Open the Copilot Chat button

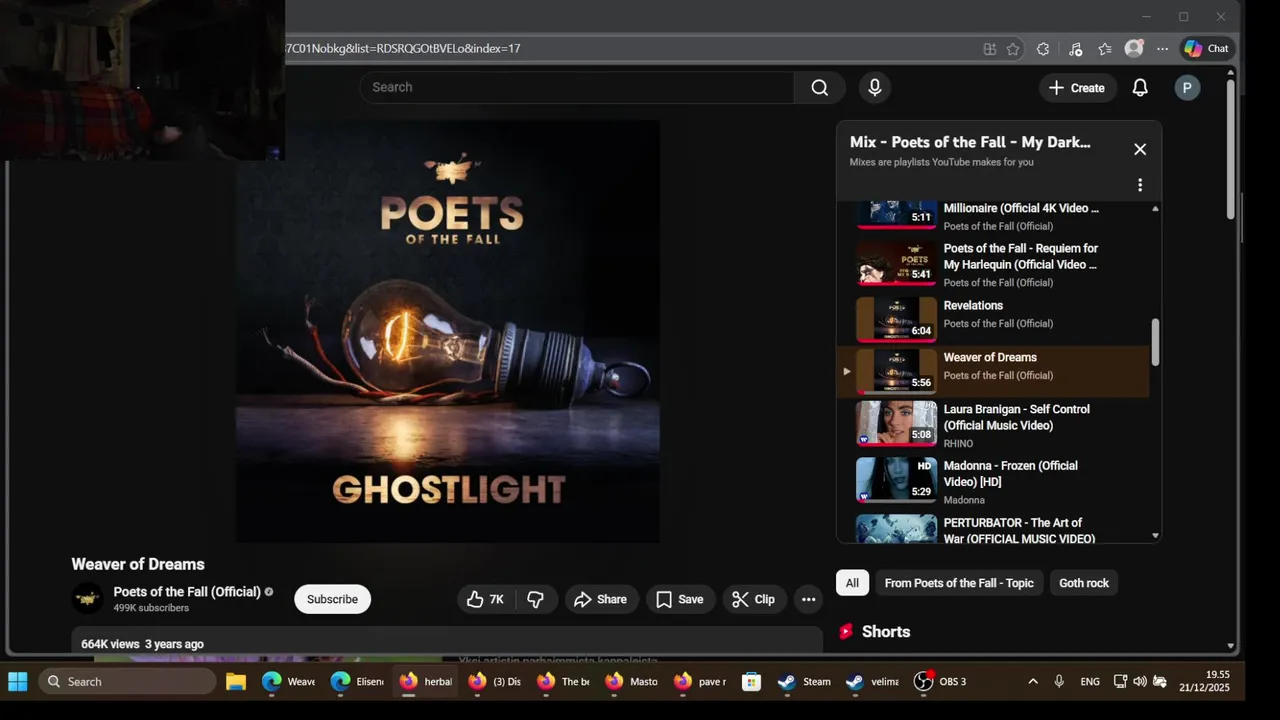pos(1206,48)
